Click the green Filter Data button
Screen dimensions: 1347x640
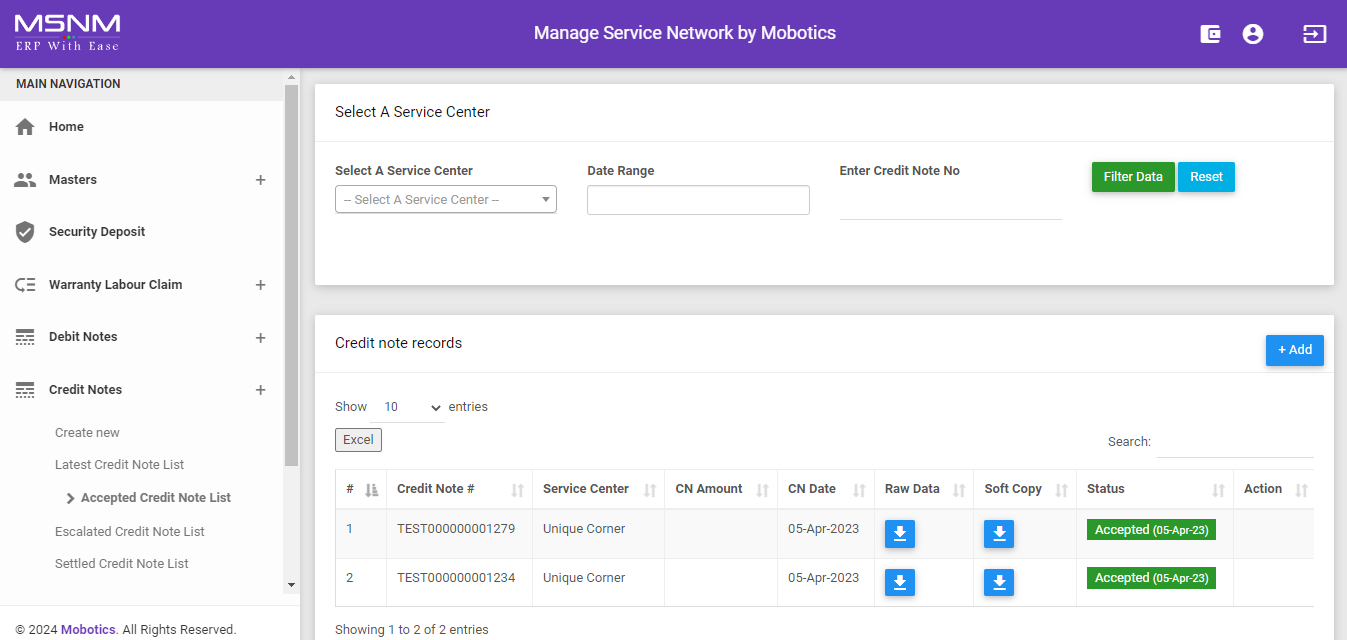point(1132,177)
